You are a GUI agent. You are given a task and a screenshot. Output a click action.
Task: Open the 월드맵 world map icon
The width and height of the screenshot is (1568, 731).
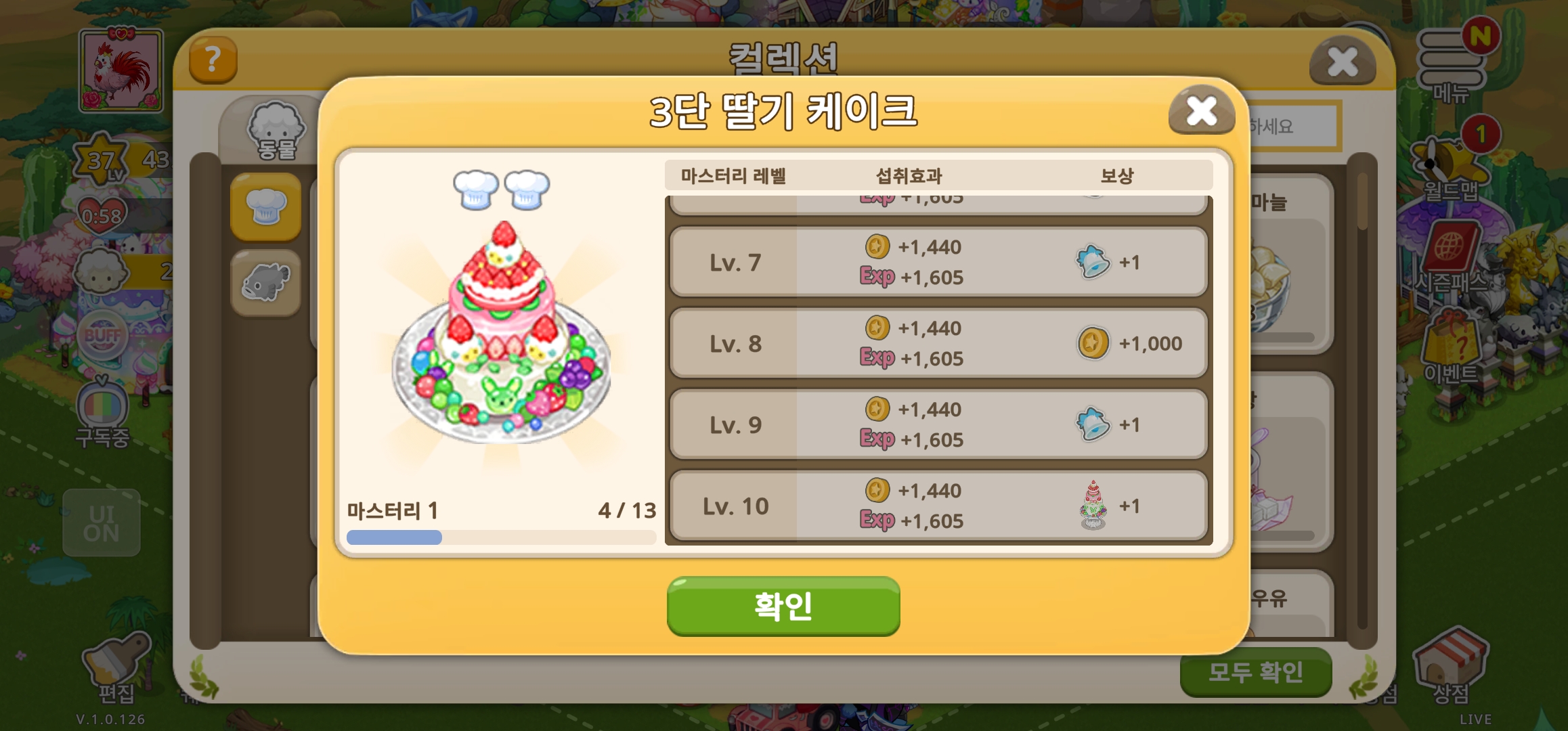tap(1450, 169)
